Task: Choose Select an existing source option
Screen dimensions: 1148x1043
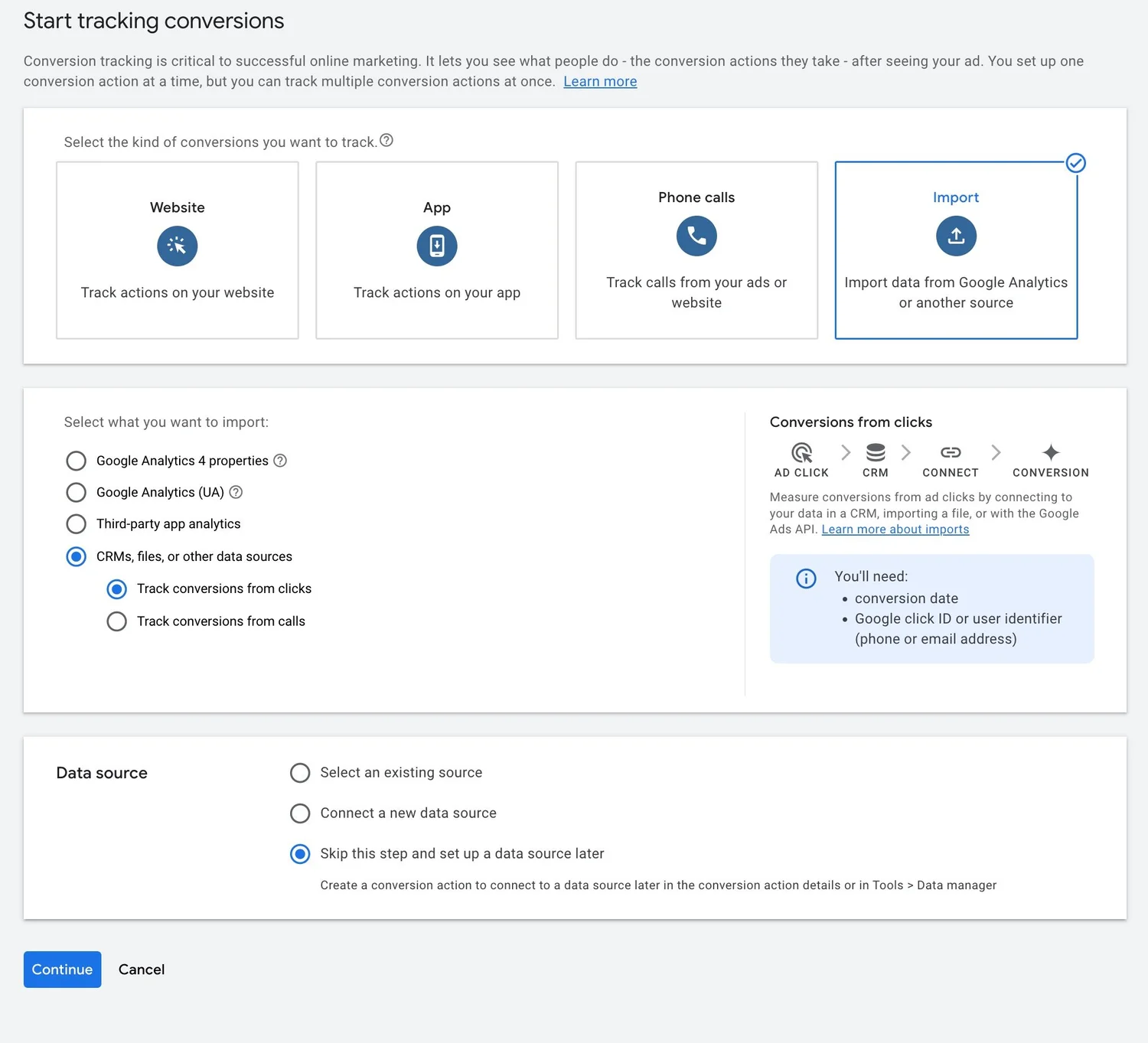Action: click(300, 773)
